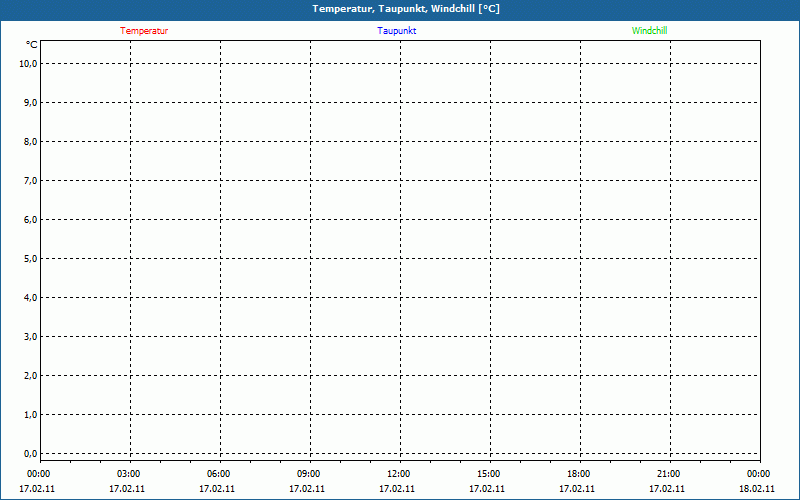
Task: Select the 9,0 y-axis value
Action: pyautogui.click(x=31, y=103)
